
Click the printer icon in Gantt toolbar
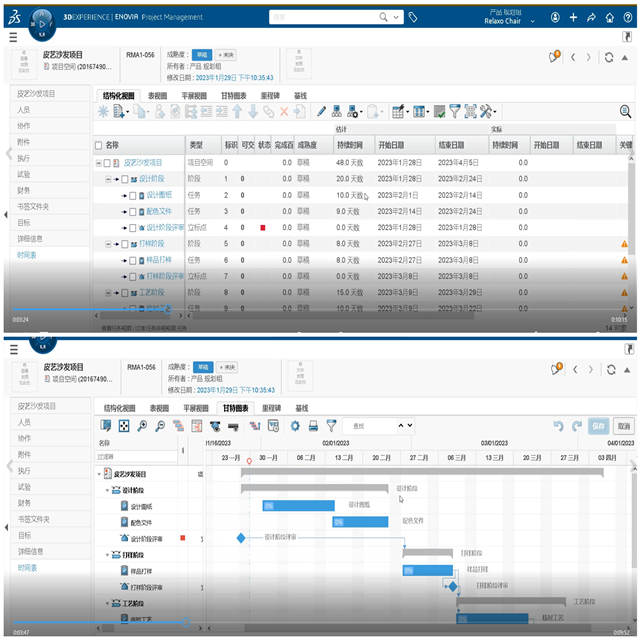pyautogui.click(x=313, y=426)
